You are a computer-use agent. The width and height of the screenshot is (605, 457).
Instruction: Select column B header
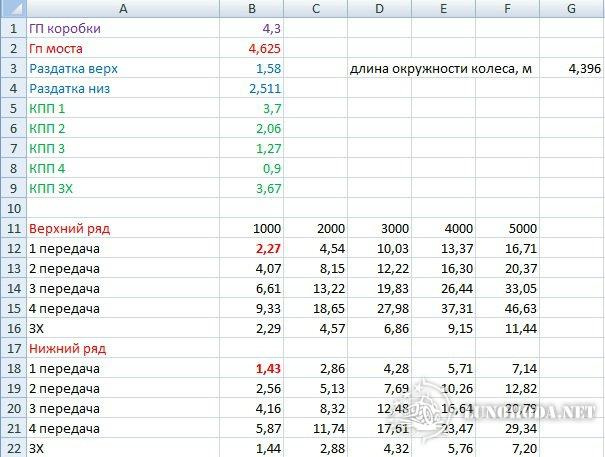point(252,8)
